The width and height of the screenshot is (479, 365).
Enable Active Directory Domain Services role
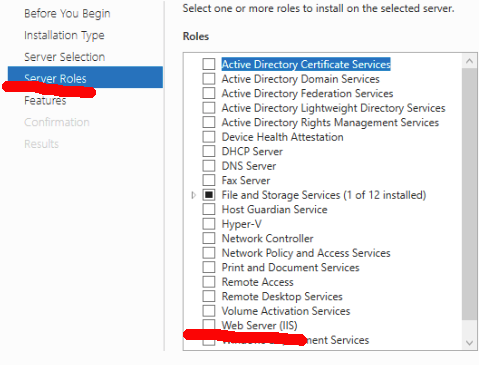[x=209, y=79]
